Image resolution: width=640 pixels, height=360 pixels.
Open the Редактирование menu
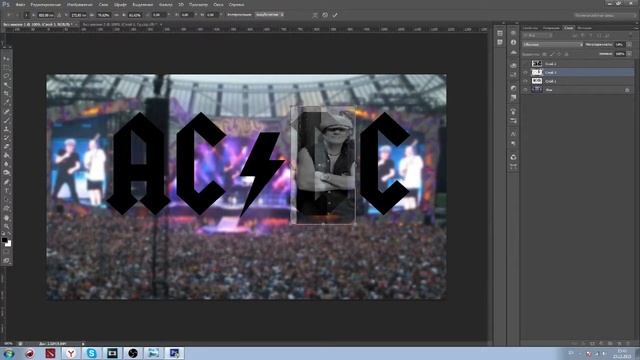click(x=45, y=4)
